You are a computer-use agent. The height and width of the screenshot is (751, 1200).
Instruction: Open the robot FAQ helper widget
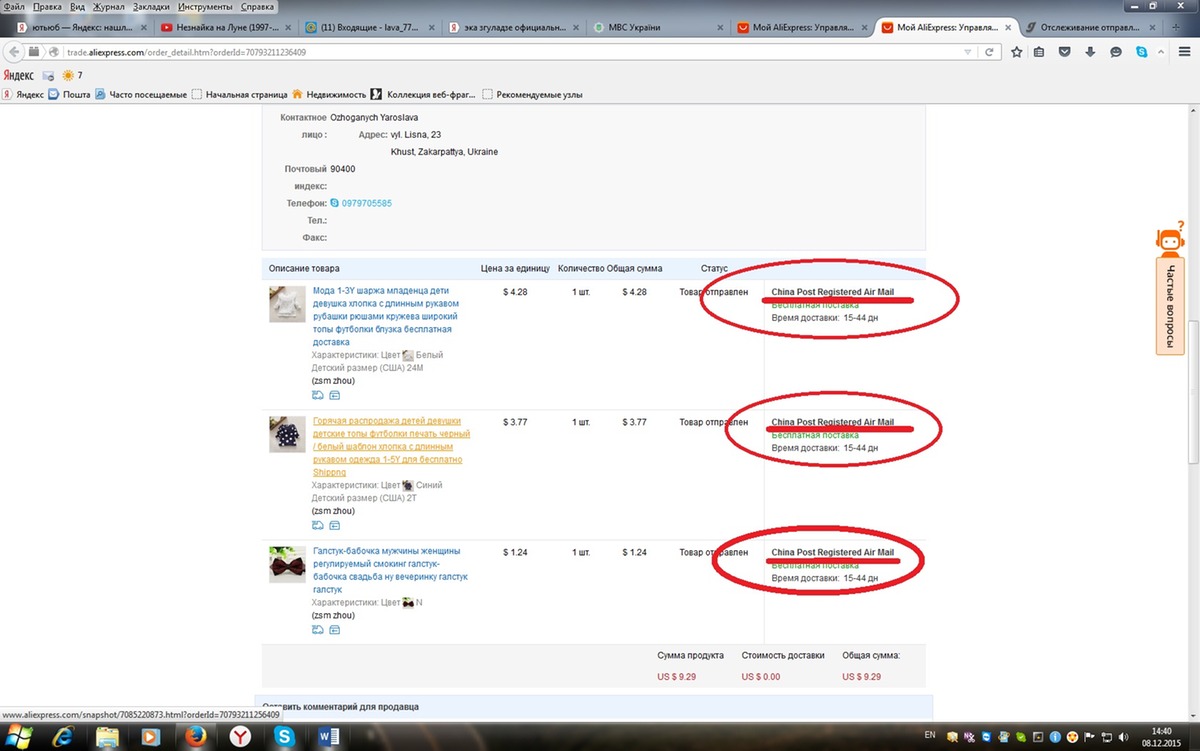1169,241
